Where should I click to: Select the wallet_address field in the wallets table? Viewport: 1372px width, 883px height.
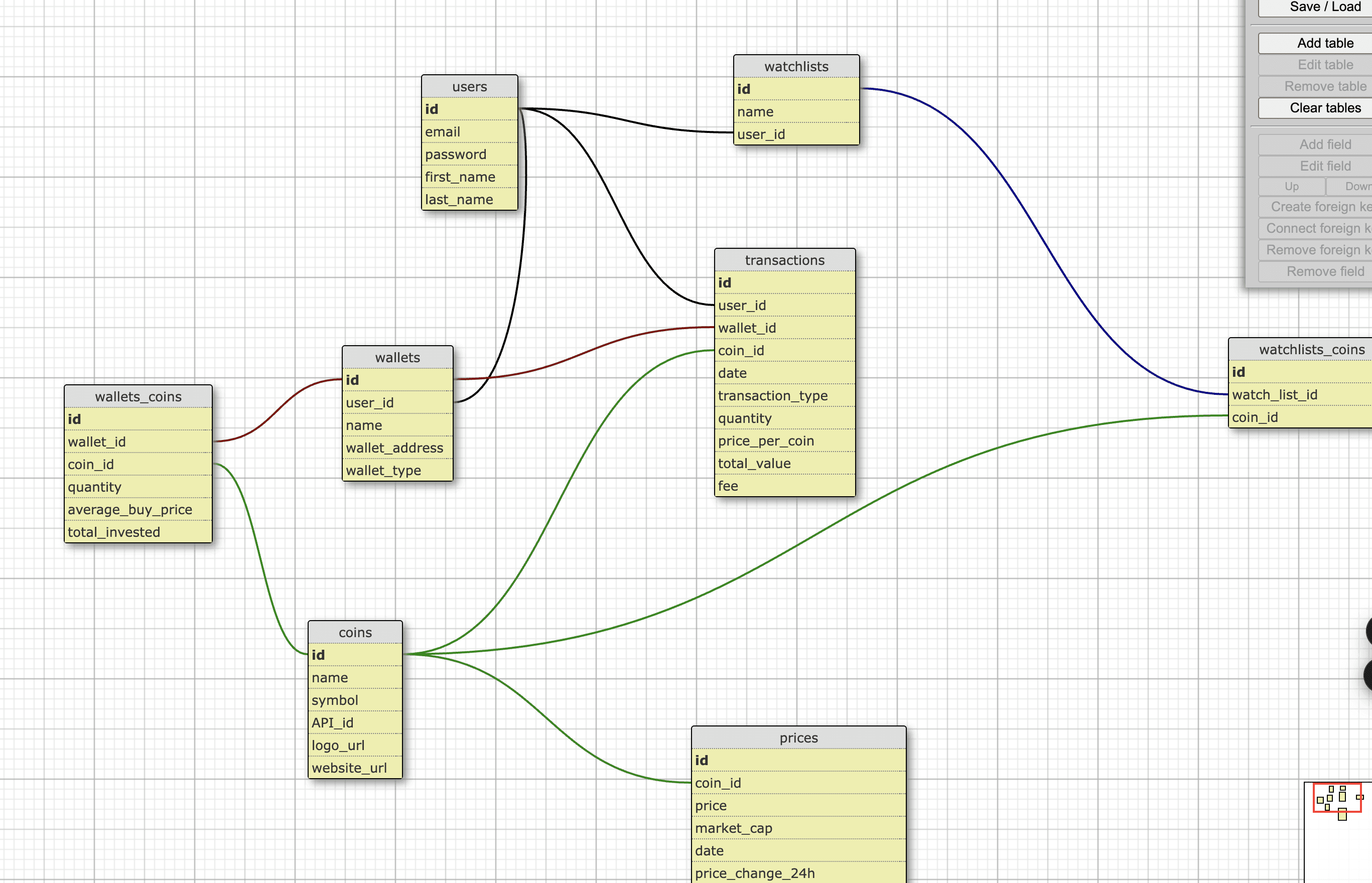coord(395,448)
